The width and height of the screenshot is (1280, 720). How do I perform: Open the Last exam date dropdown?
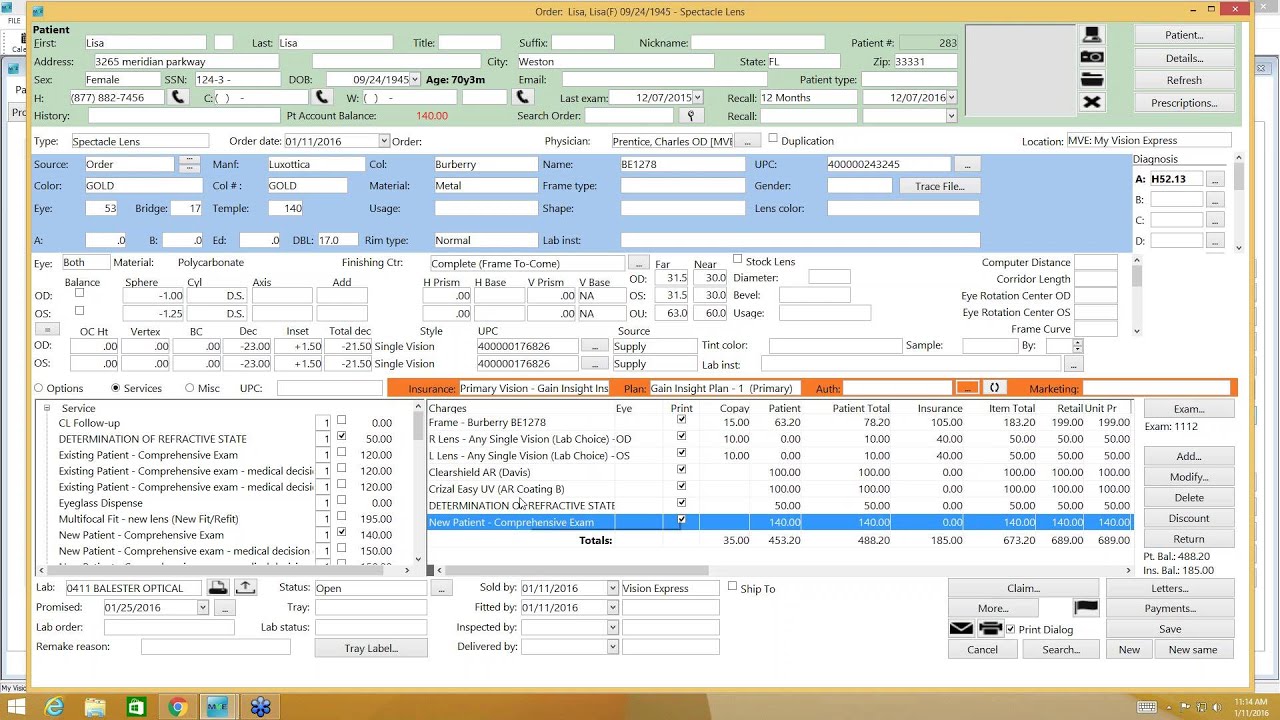pyautogui.click(x=697, y=98)
